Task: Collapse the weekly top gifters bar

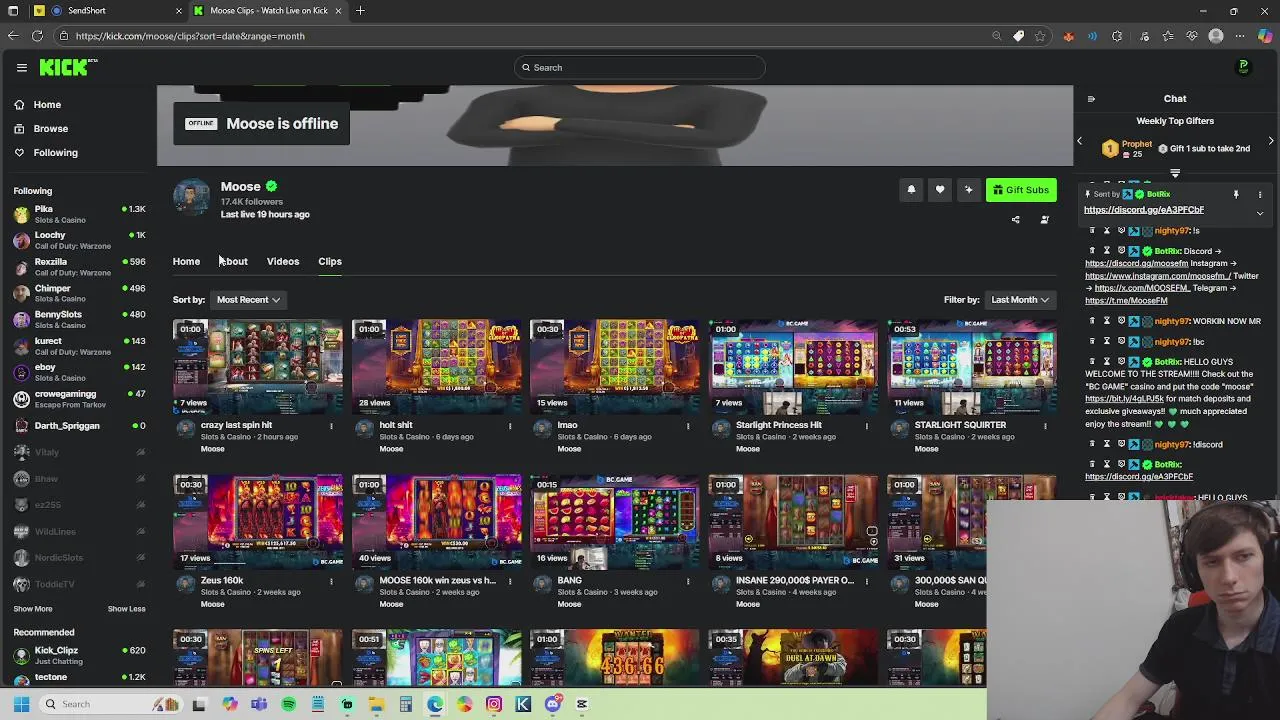Action: point(1175,172)
